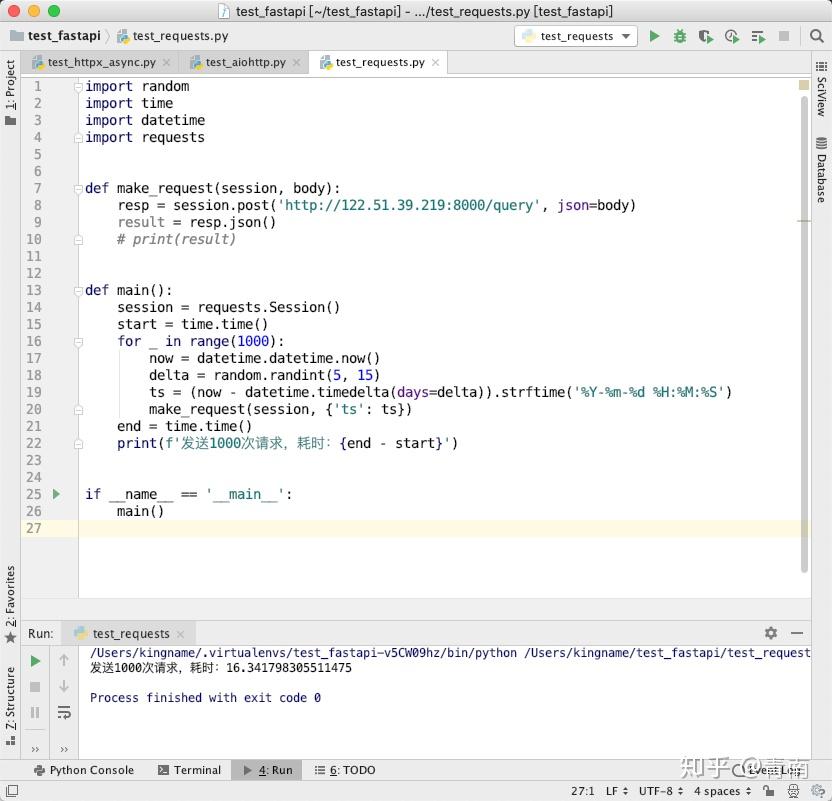
Task: Profile the script with the profiler icon
Action: coord(732,35)
